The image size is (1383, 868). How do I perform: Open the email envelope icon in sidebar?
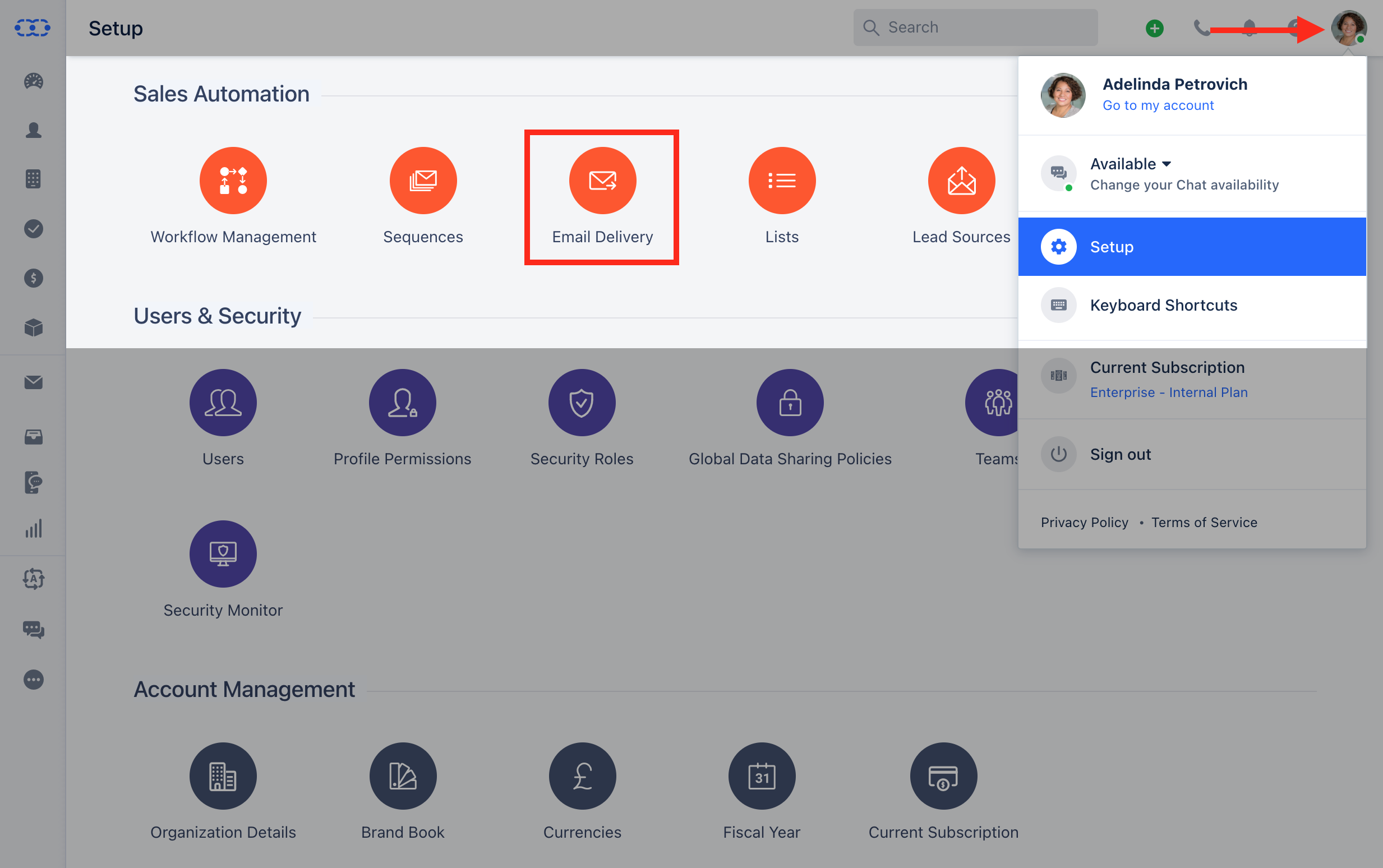33,382
